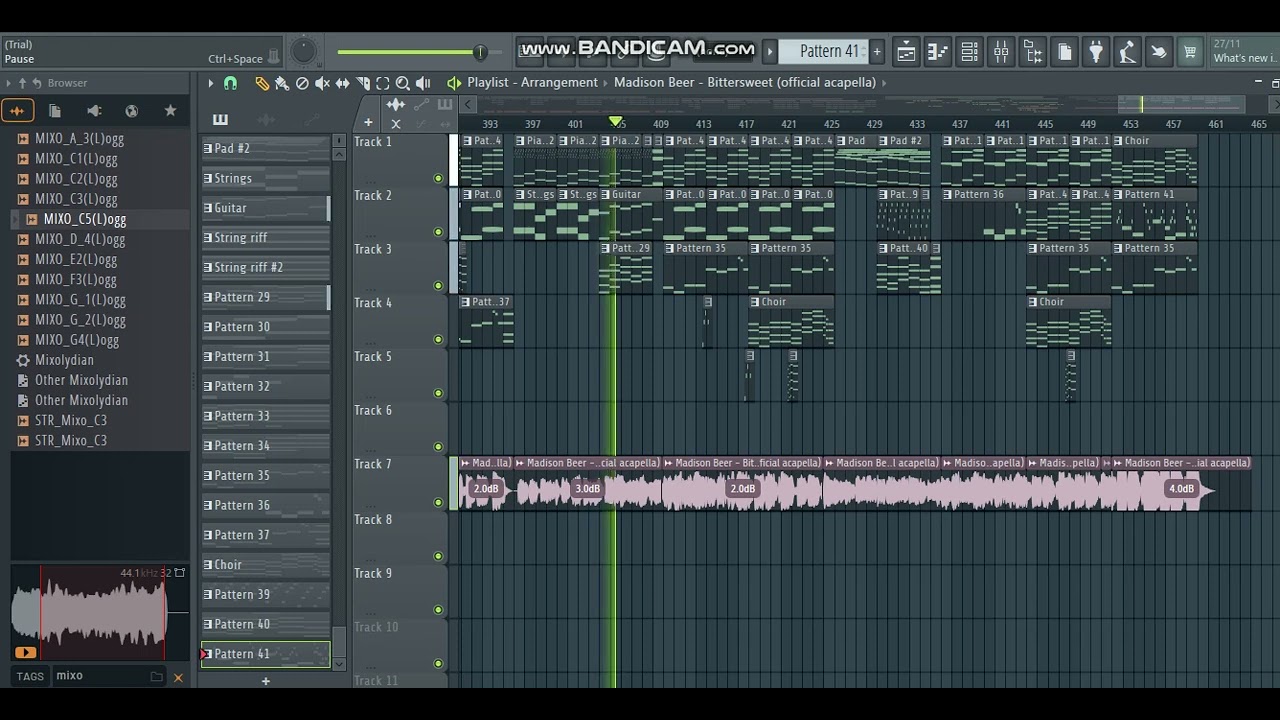Screen dimensions: 1280x720
Task: Open the project picker browser icon
Action: (x=1033, y=51)
